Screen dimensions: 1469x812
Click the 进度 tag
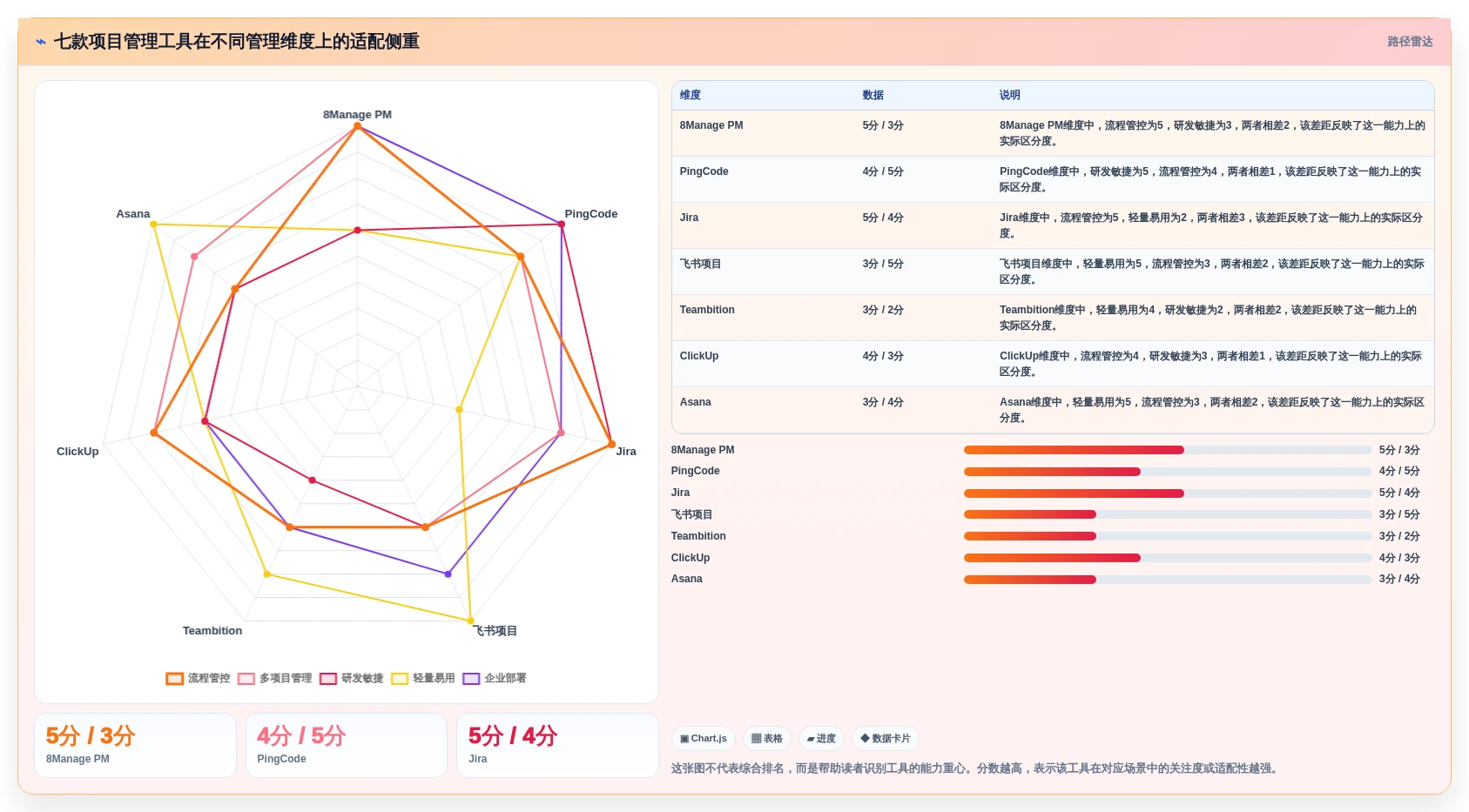[821, 738]
